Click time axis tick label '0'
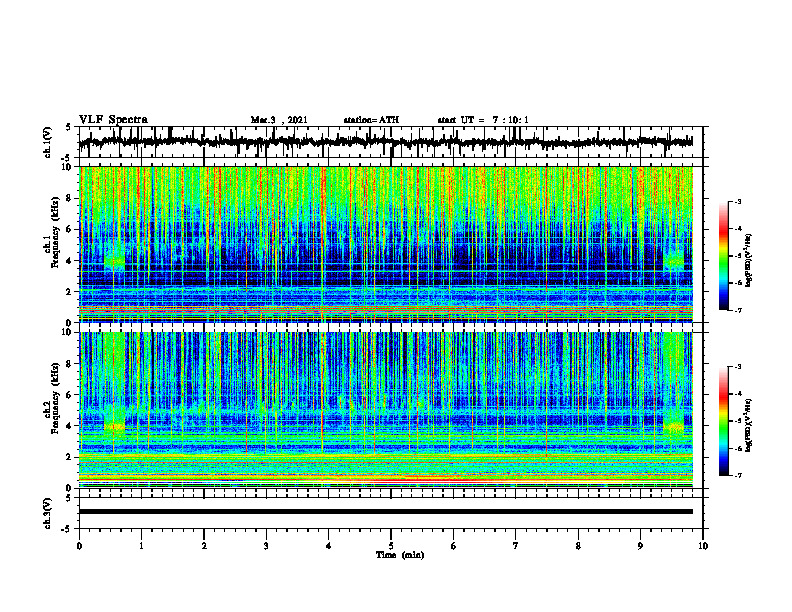This screenshot has height=612, width=792. tap(79, 546)
